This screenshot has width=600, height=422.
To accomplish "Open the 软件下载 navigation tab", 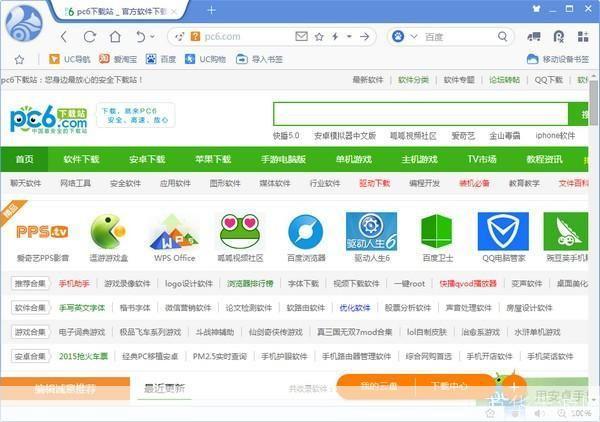I will click(x=82, y=159).
